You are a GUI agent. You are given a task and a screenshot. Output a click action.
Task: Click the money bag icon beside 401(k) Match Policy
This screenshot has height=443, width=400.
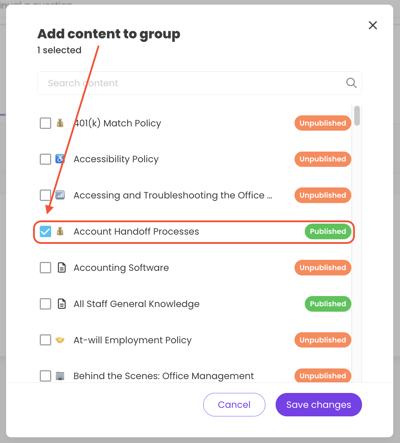[x=60, y=123]
